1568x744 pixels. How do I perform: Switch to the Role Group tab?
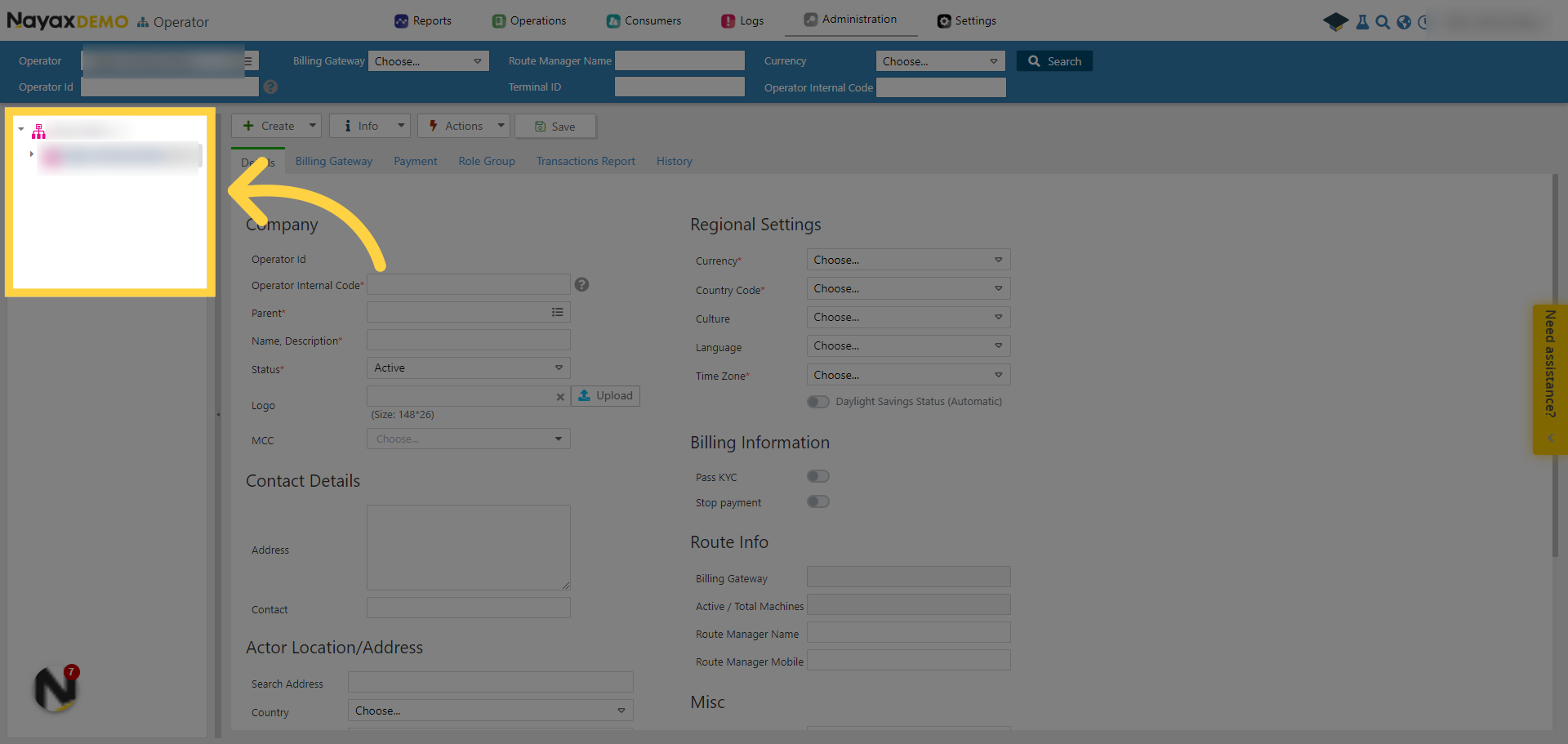click(x=487, y=162)
